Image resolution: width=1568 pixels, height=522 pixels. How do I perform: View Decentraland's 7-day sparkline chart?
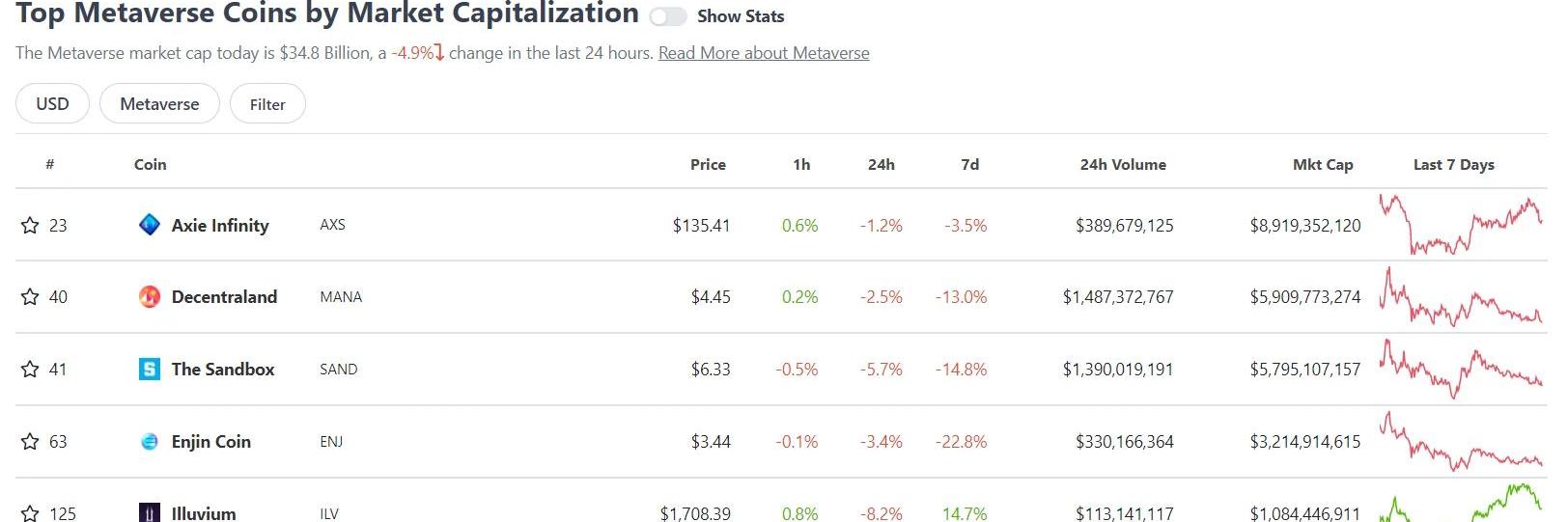pos(1460,298)
